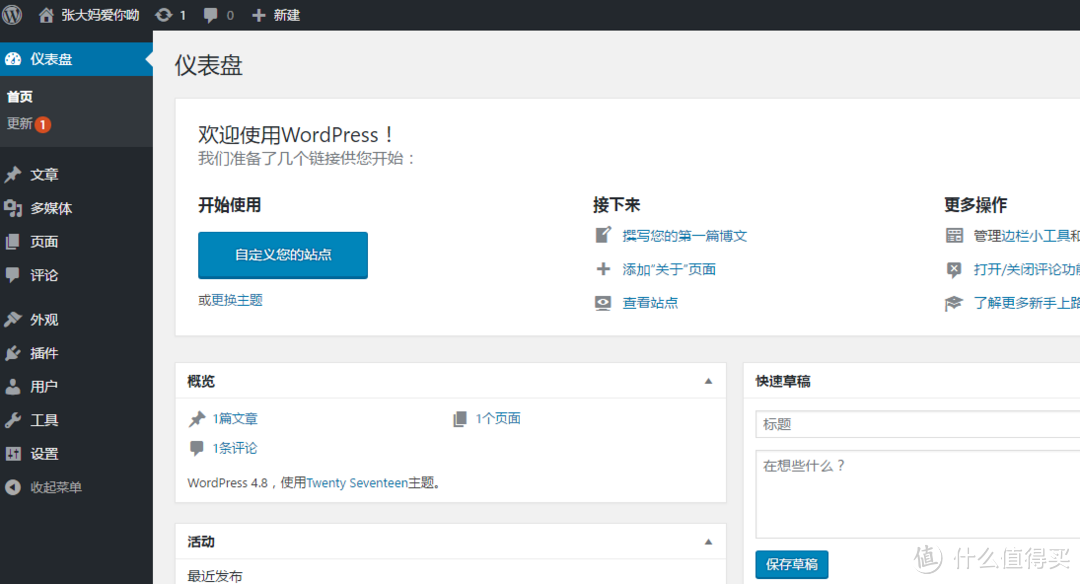This screenshot has height=584, width=1080.
Task: Click the 自定义您的站点 button
Action: pyautogui.click(x=283, y=256)
